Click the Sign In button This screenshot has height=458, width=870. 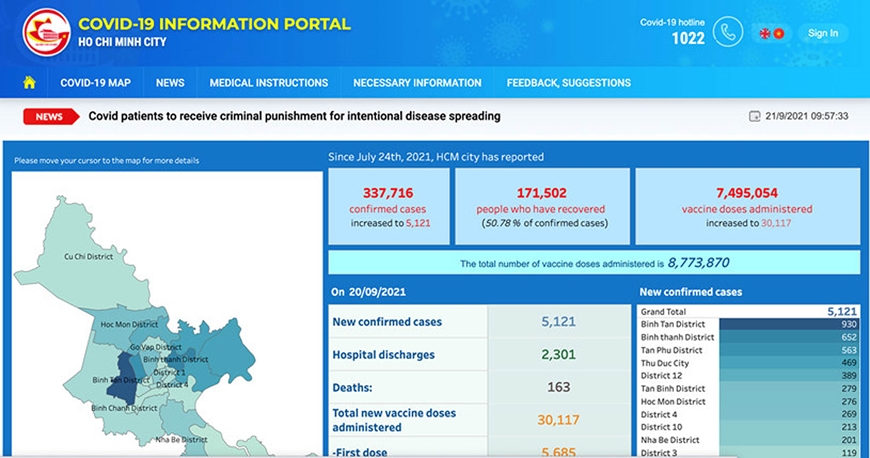823,33
